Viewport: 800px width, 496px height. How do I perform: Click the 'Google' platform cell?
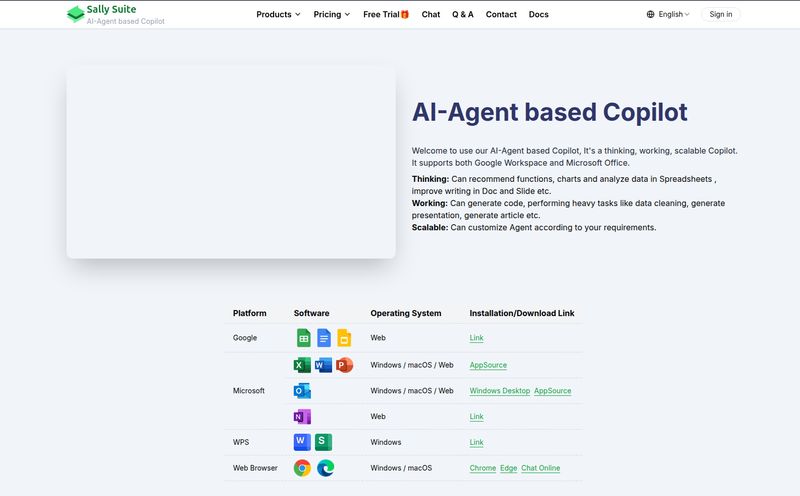click(x=245, y=338)
